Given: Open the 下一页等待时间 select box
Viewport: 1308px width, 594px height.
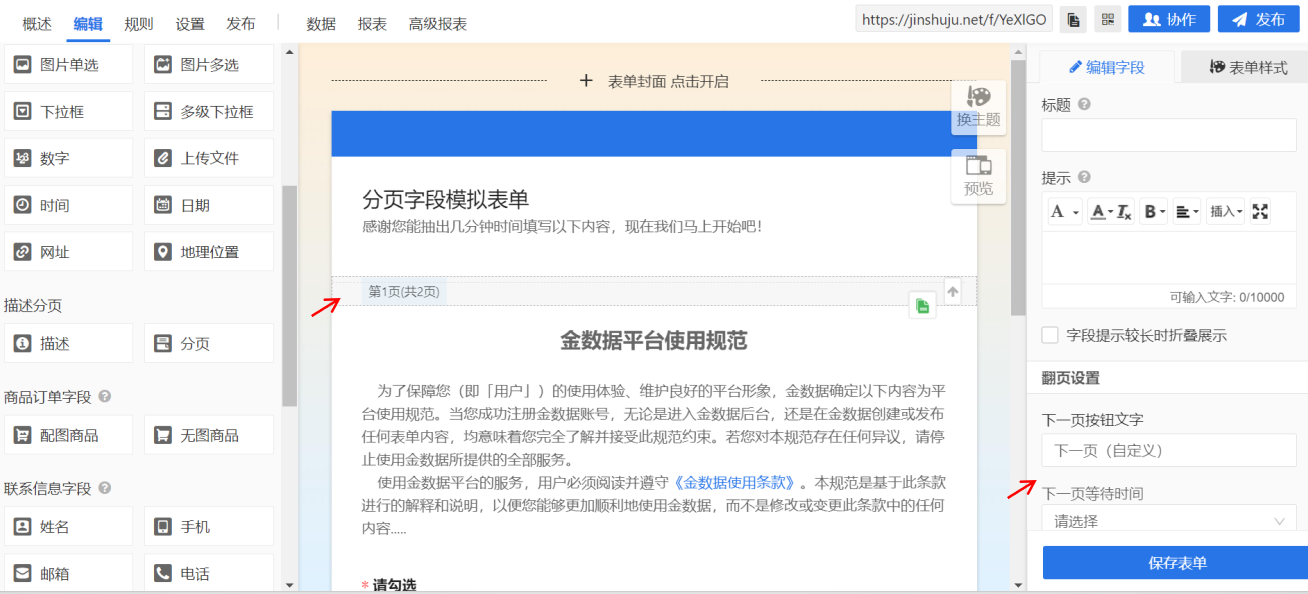Looking at the screenshot, I should tap(1169, 520).
